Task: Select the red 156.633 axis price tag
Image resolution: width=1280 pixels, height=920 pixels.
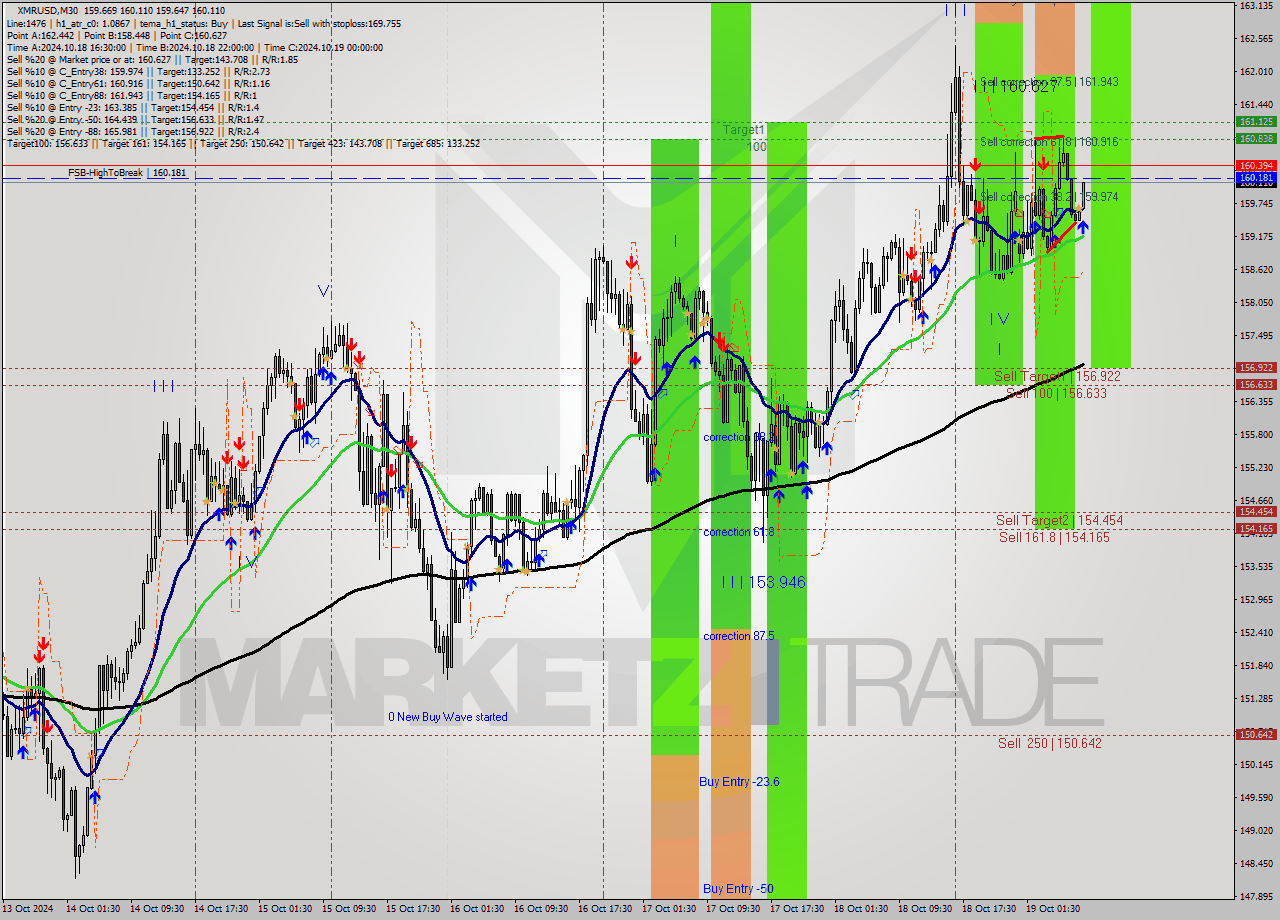Action: coord(1257,384)
